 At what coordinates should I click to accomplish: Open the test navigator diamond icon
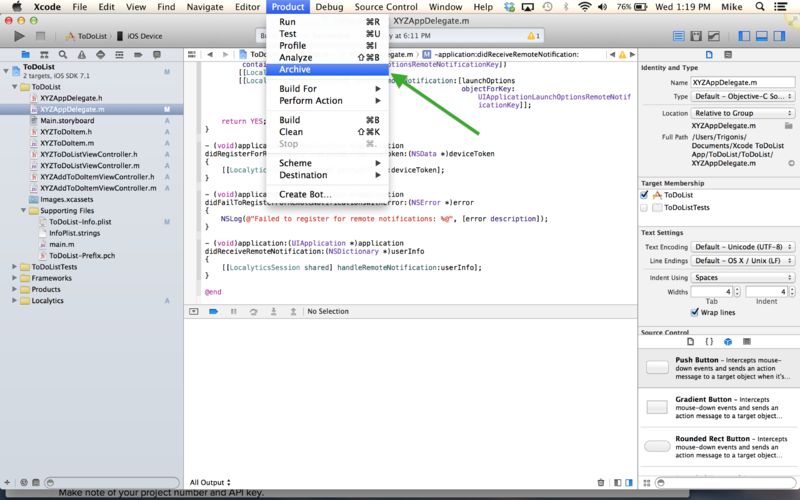101,55
